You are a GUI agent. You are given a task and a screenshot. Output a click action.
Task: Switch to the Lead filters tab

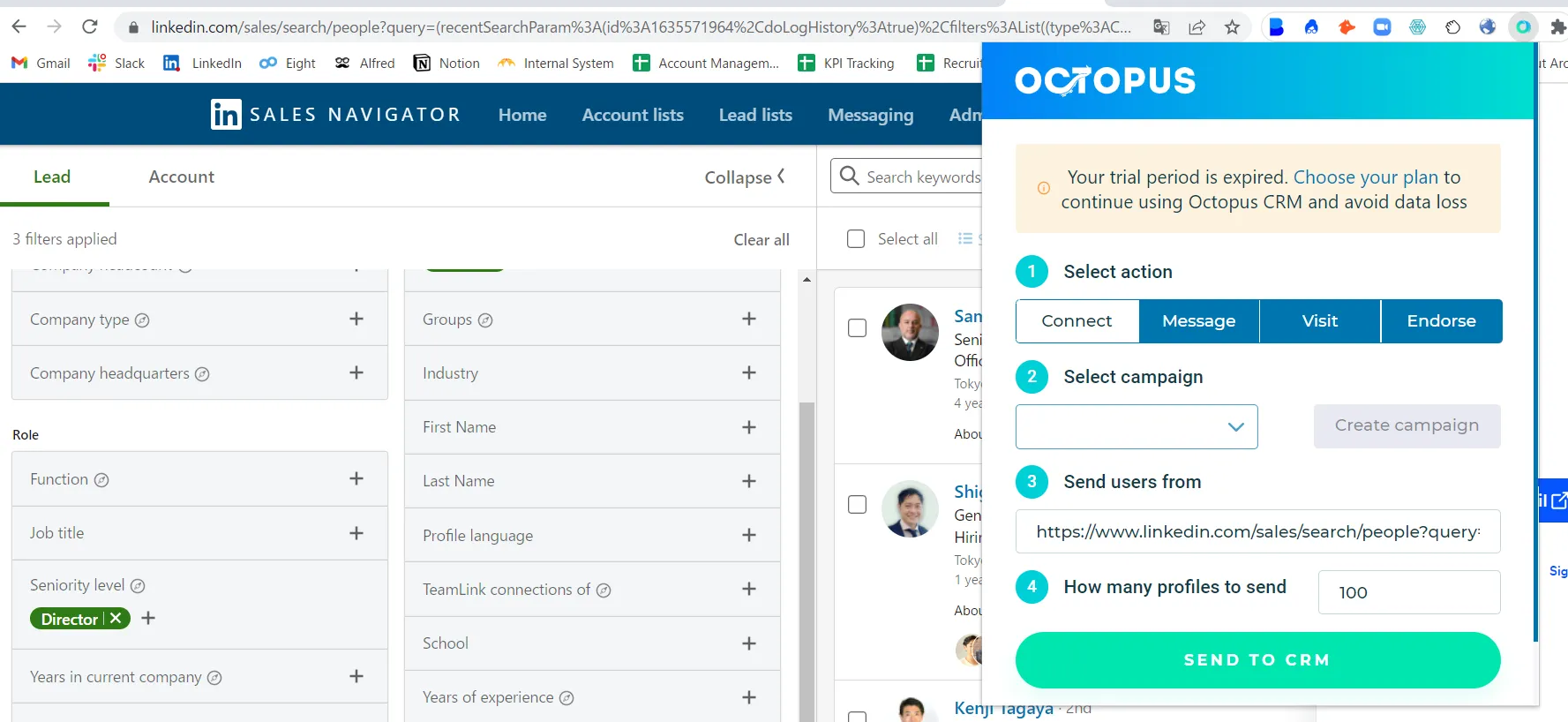point(52,177)
